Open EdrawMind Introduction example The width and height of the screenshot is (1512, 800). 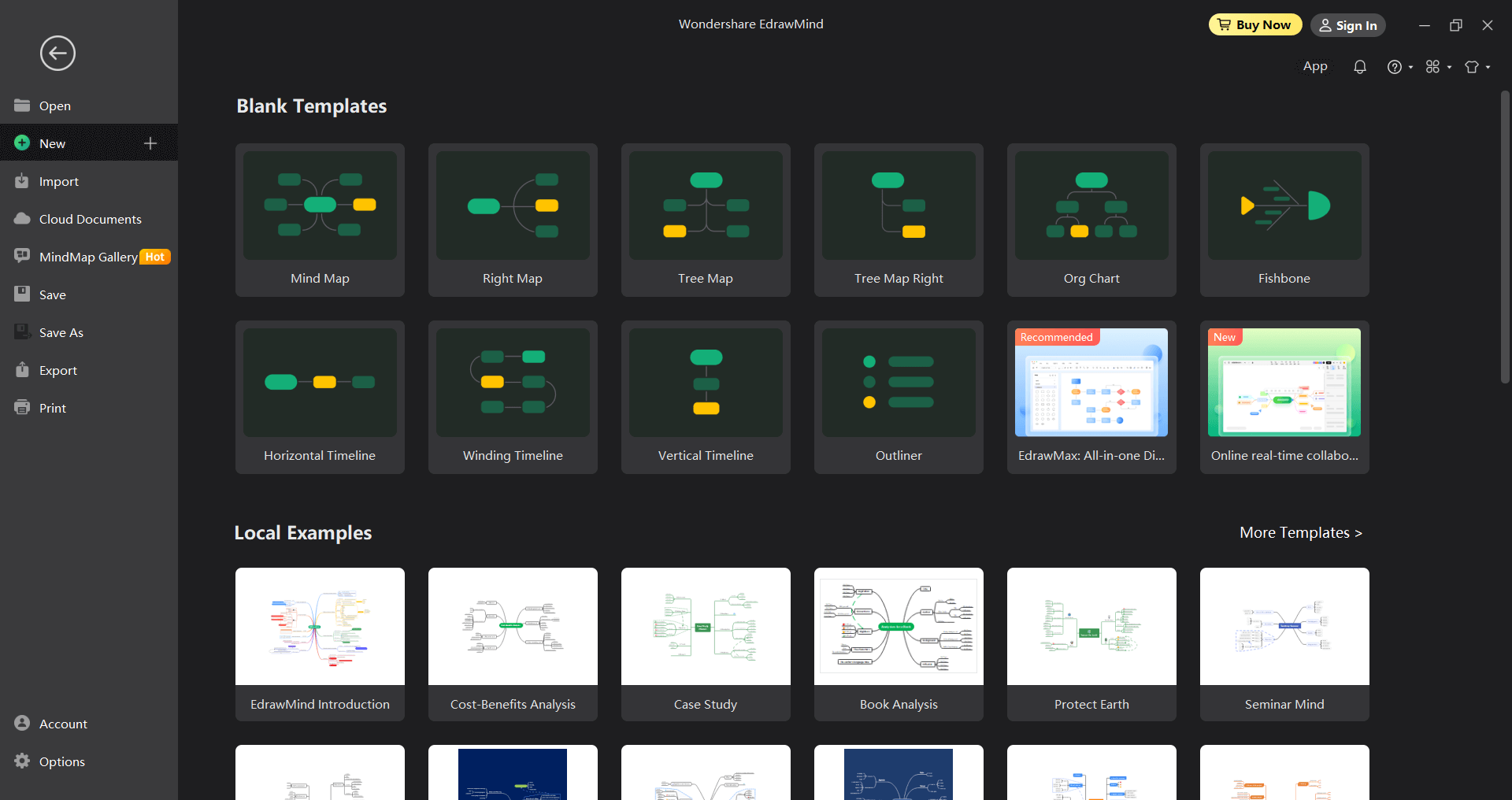(320, 644)
